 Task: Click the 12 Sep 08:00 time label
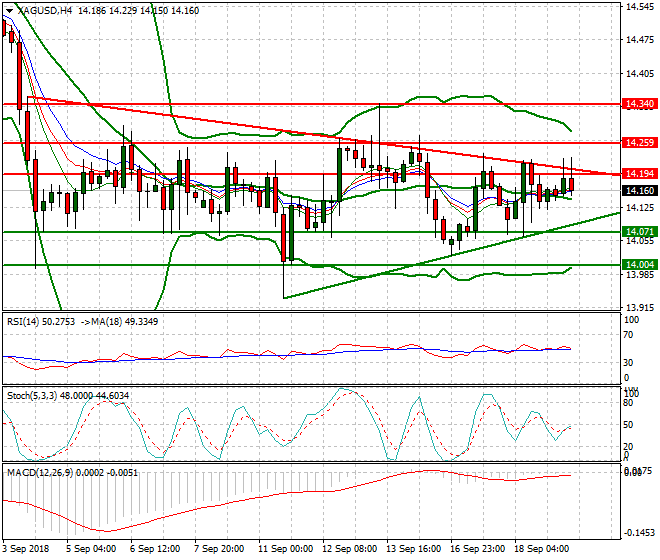tap(350, 549)
